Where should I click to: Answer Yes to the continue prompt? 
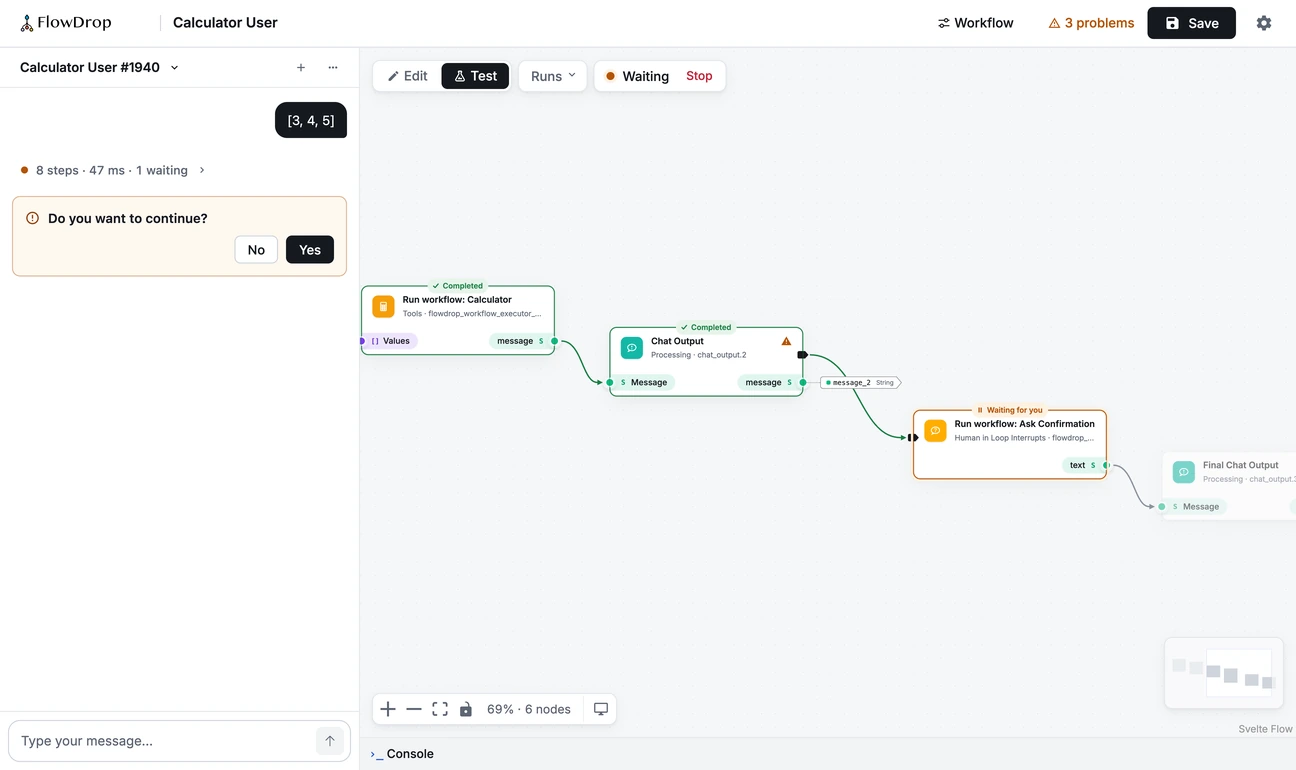[310, 250]
